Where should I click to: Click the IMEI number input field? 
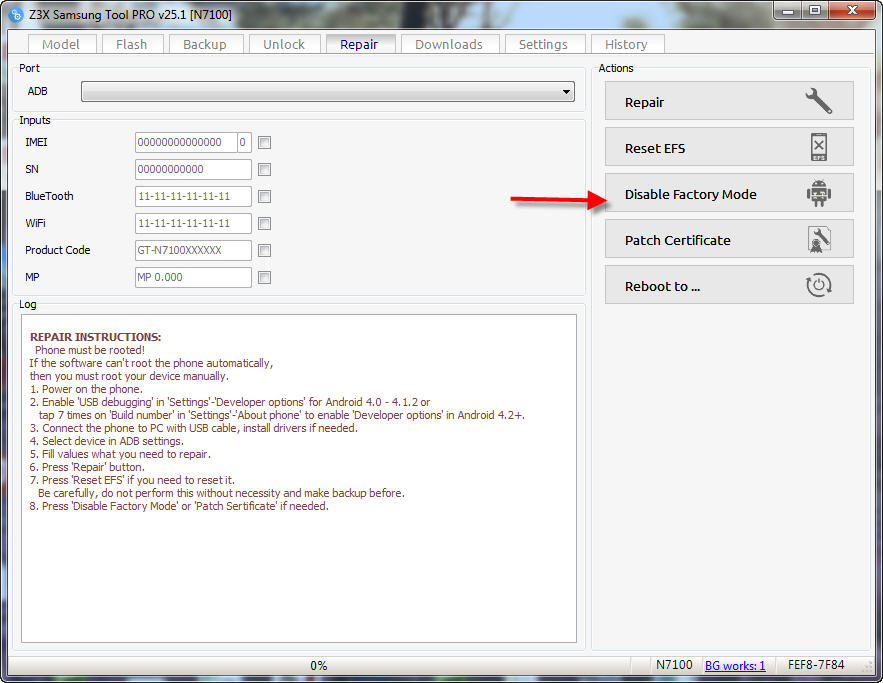[x=186, y=142]
